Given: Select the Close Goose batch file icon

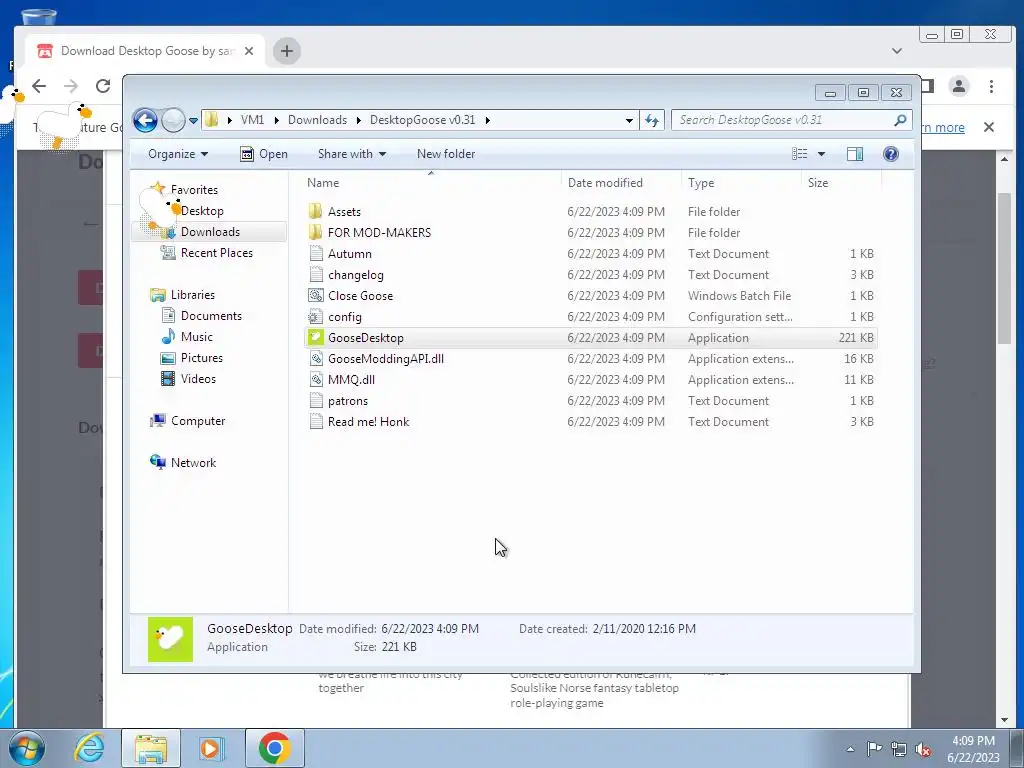Looking at the screenshot, I should point(316,295).
